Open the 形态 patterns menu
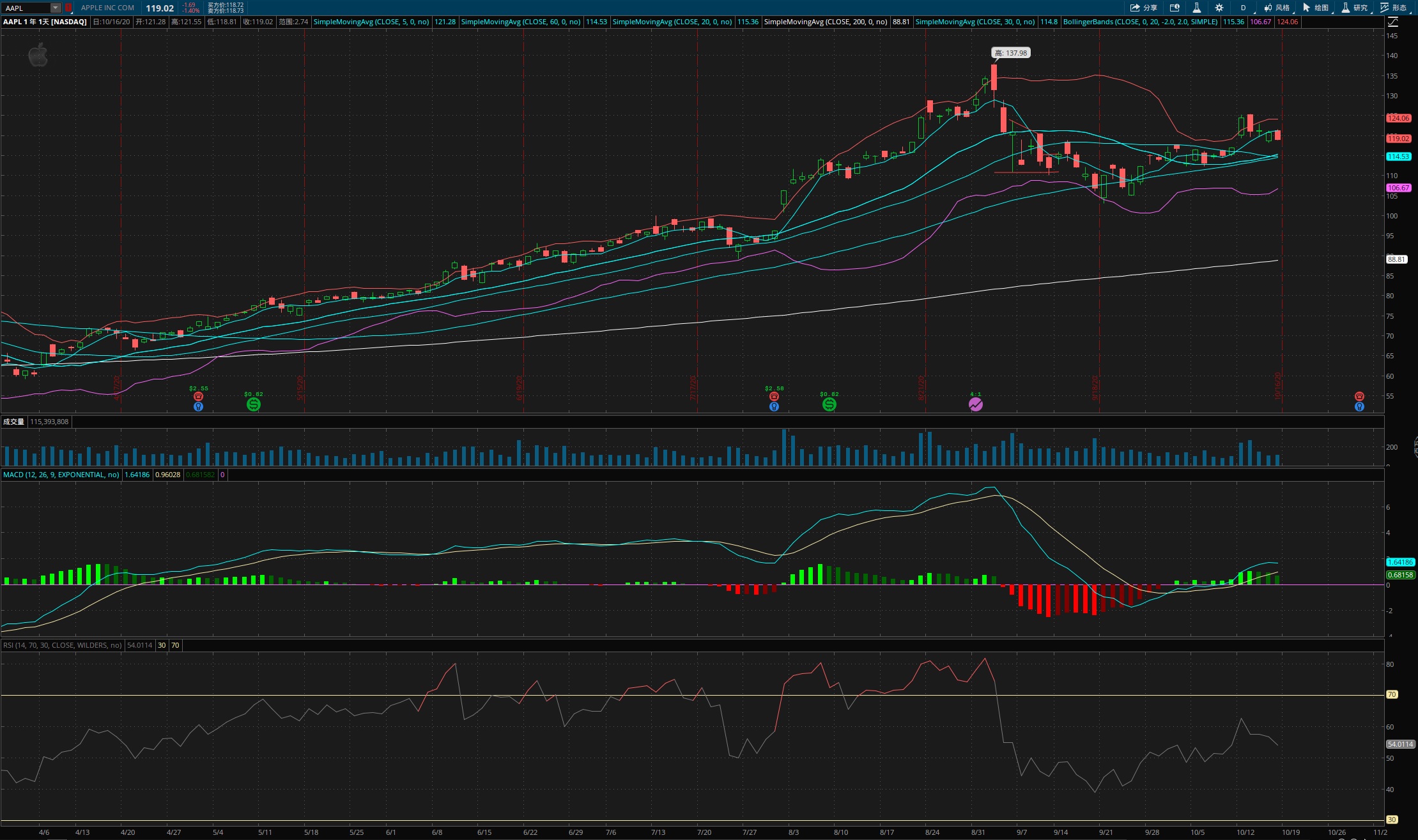This screenshot has width=1418, height=840. point(1394,8)
